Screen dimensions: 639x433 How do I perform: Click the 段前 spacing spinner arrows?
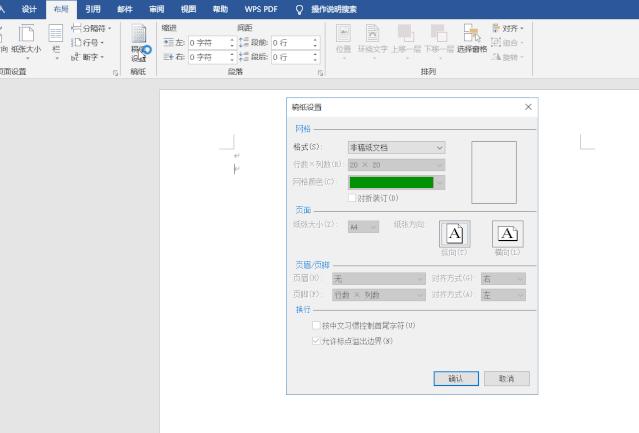tap(315, 42)
